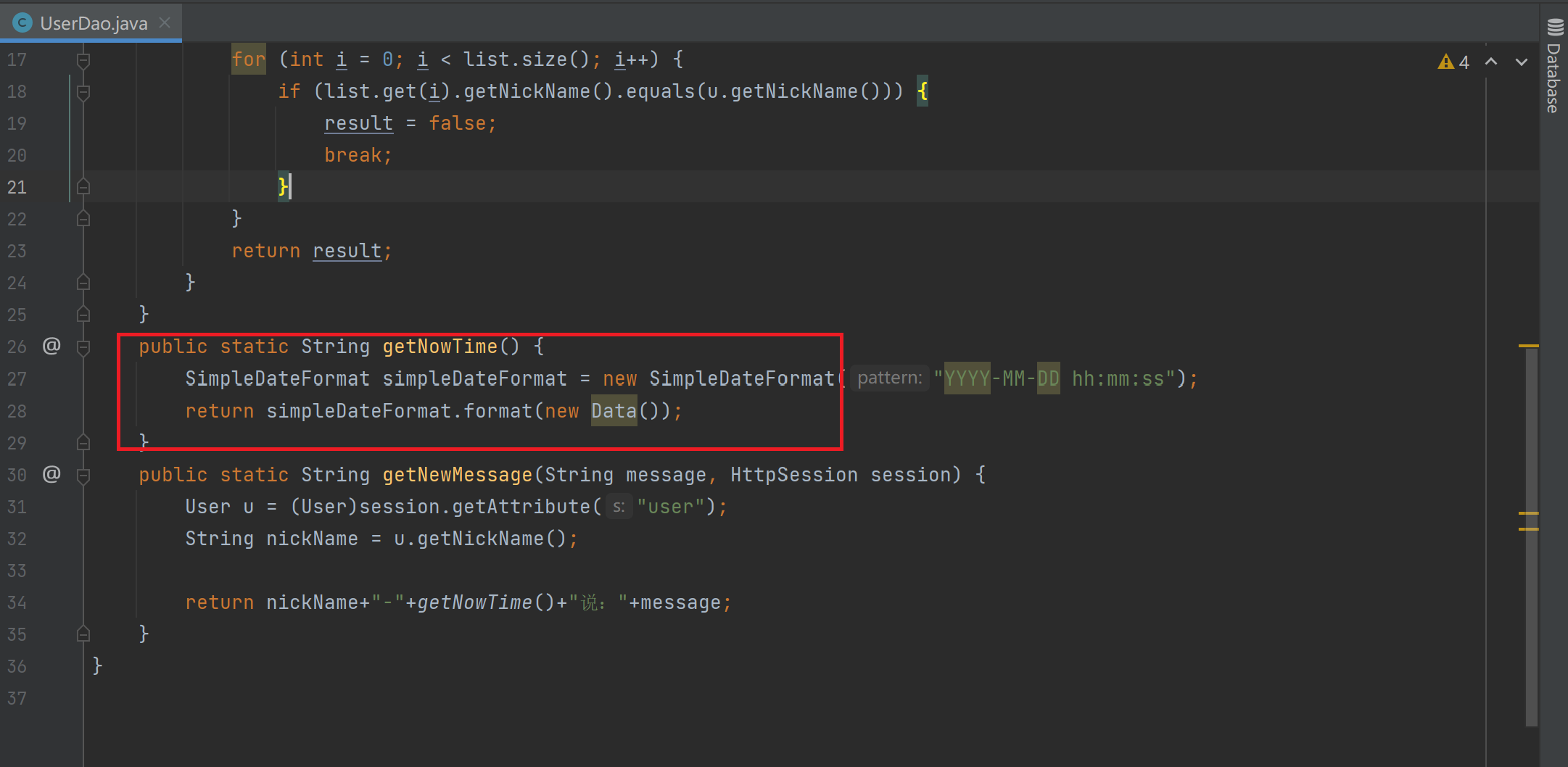1568x767 pixels.
Task: Navigate to next warning with down chevron
Action: click(x=1521, y=62)
